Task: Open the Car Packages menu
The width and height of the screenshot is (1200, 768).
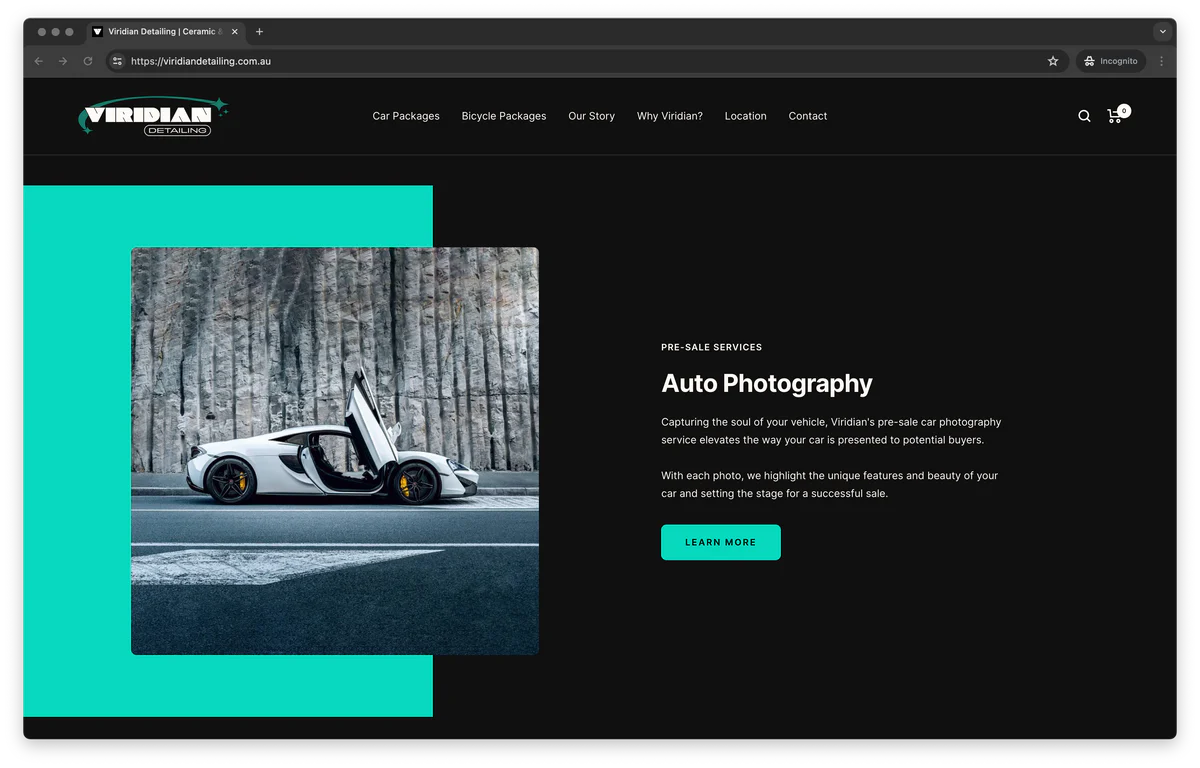Action: [406, 116]
